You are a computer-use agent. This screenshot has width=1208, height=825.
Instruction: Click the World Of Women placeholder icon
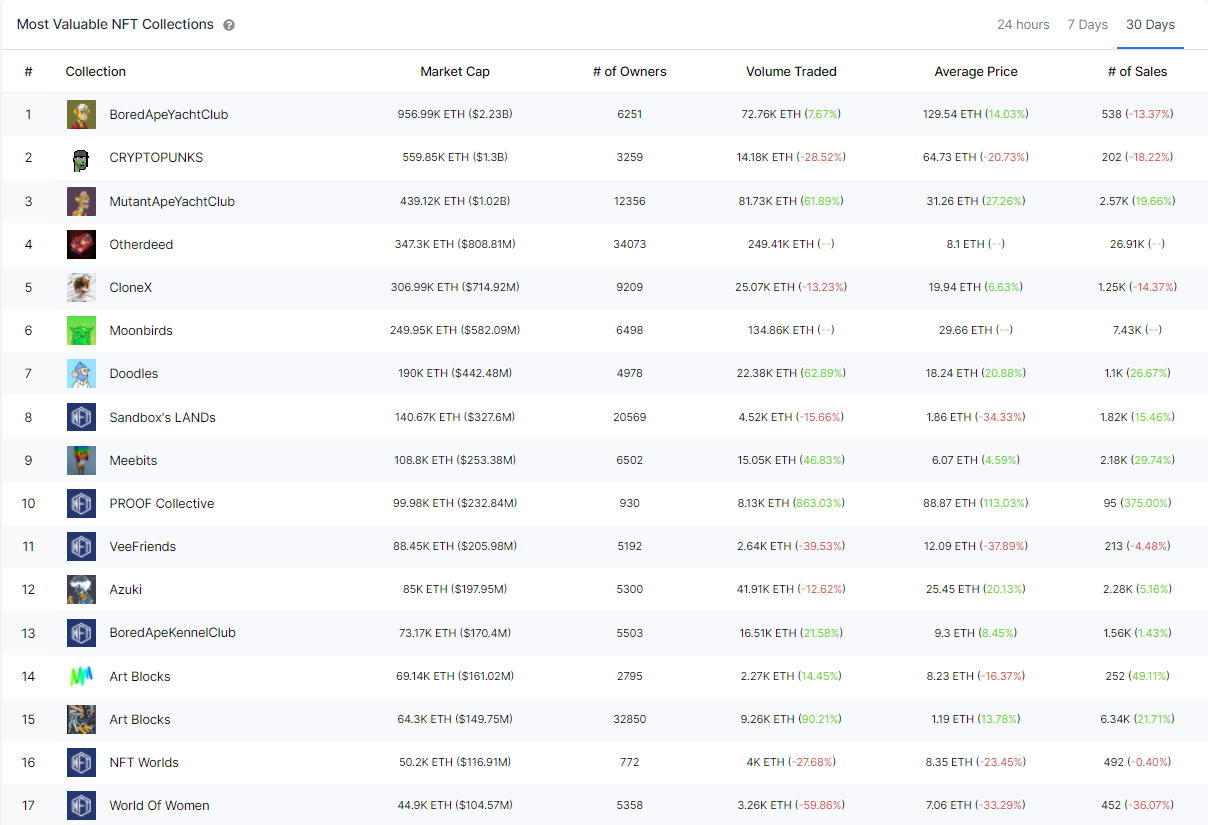(81, 805)
